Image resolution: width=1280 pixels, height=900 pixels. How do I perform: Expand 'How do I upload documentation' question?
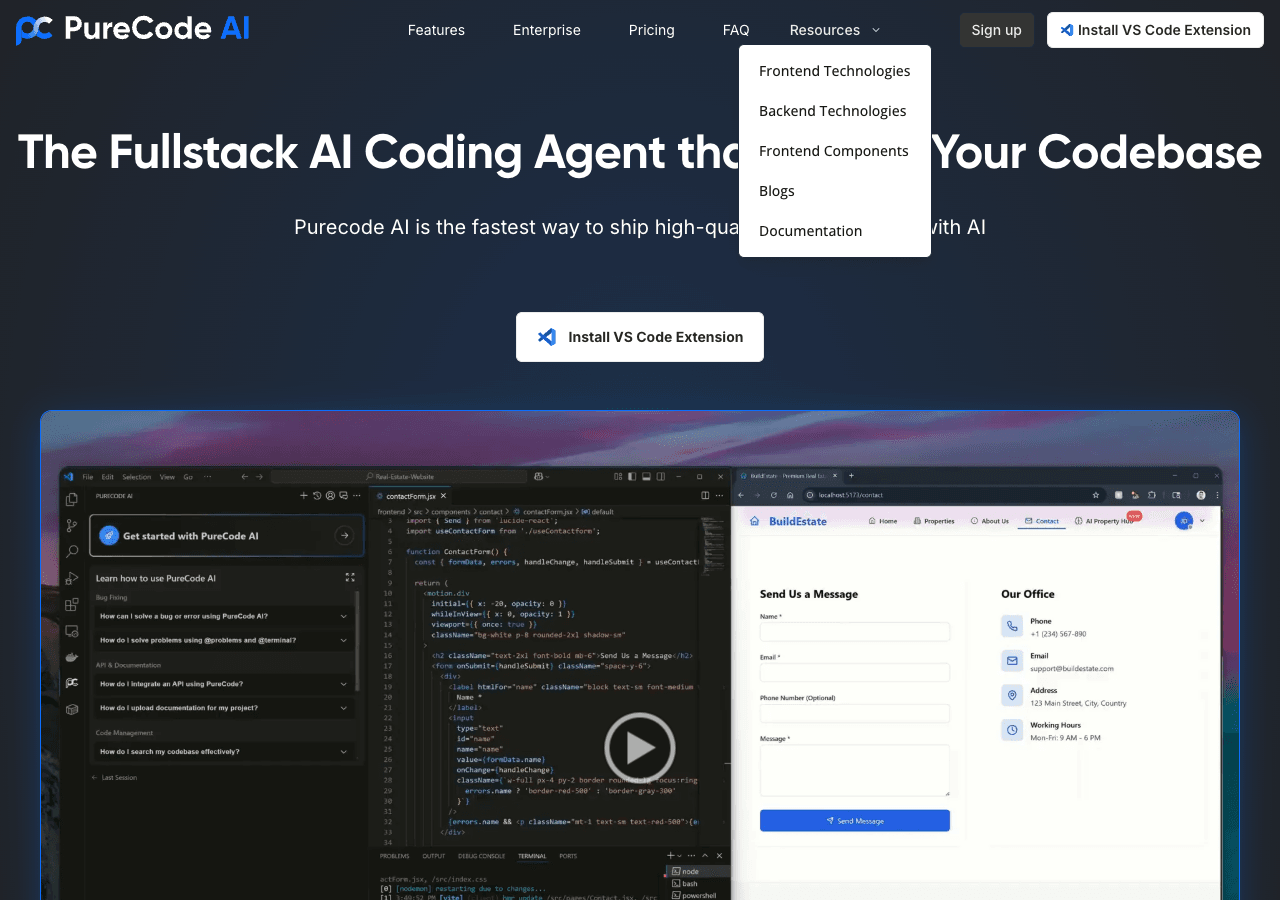(224, 708)
